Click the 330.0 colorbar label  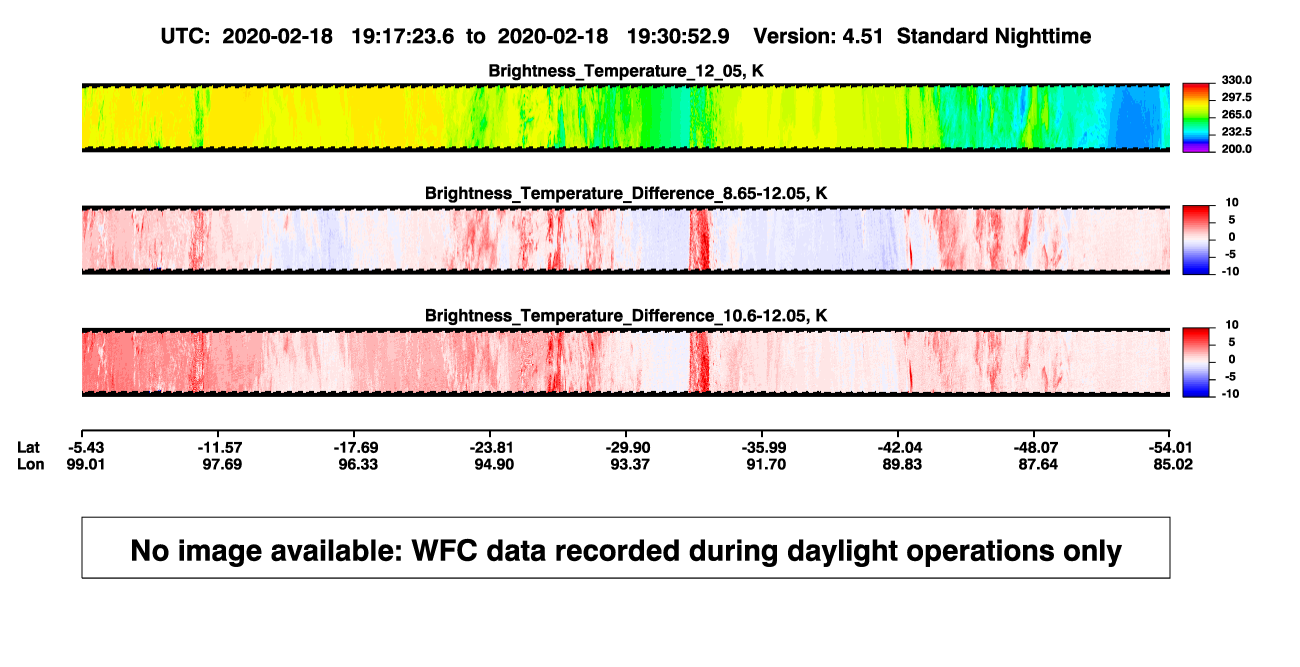click(x=1236, y=80)
